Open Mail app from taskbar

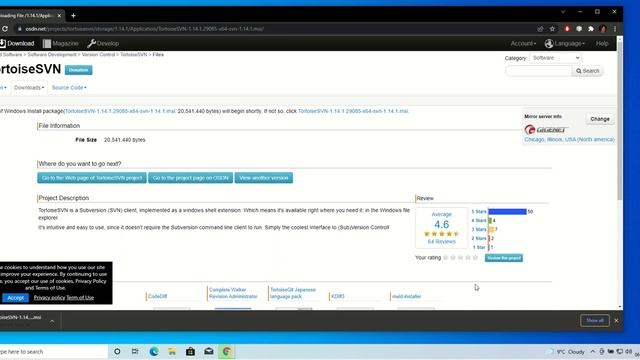pos(209,351)
